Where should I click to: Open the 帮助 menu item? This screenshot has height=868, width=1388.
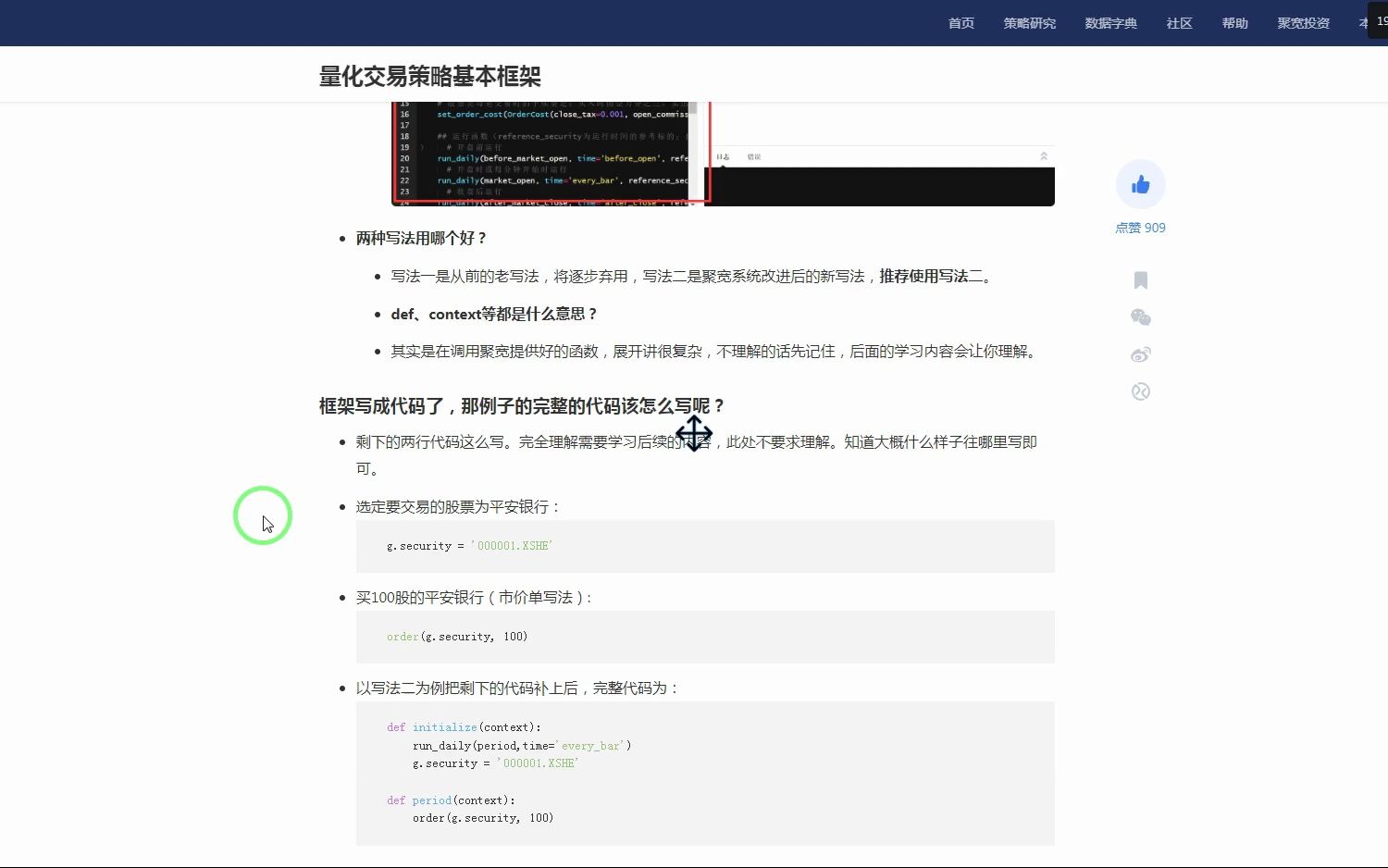pos(1235,23)
